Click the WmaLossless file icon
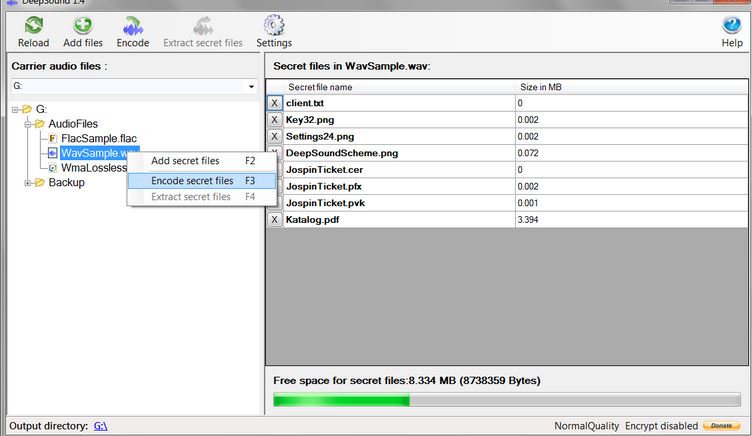The width and height of the screenshot is (752, 436). click(x=53, y=168)
